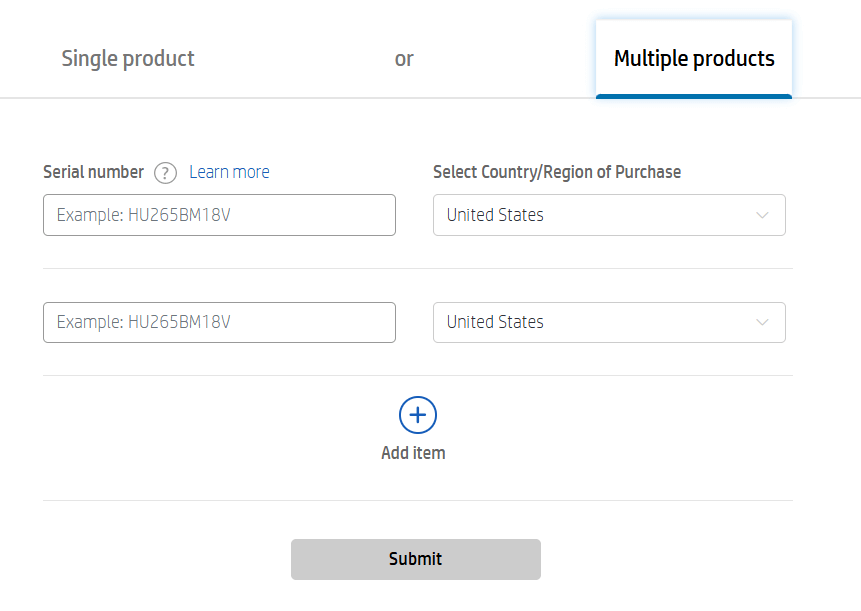Click the chevron arrow in second country dropdown
Viewport: 861px width, 611px height.
click(763, 322)
